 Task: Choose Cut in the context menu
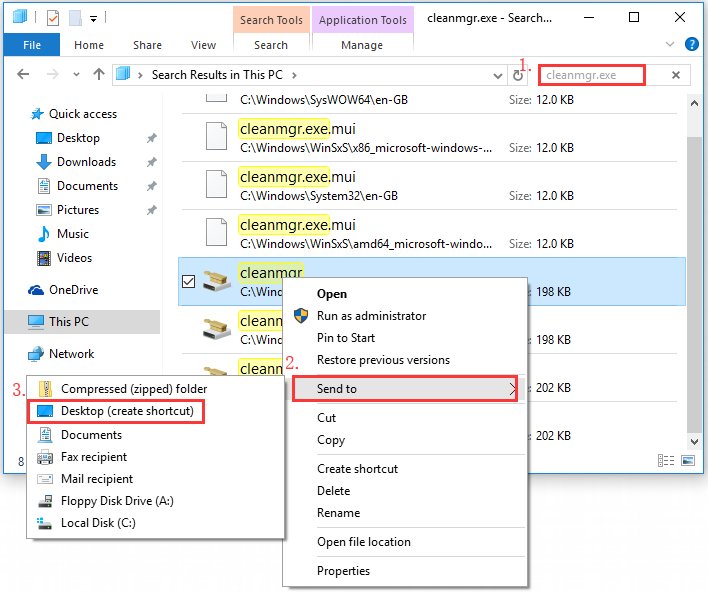coord(326,418)
